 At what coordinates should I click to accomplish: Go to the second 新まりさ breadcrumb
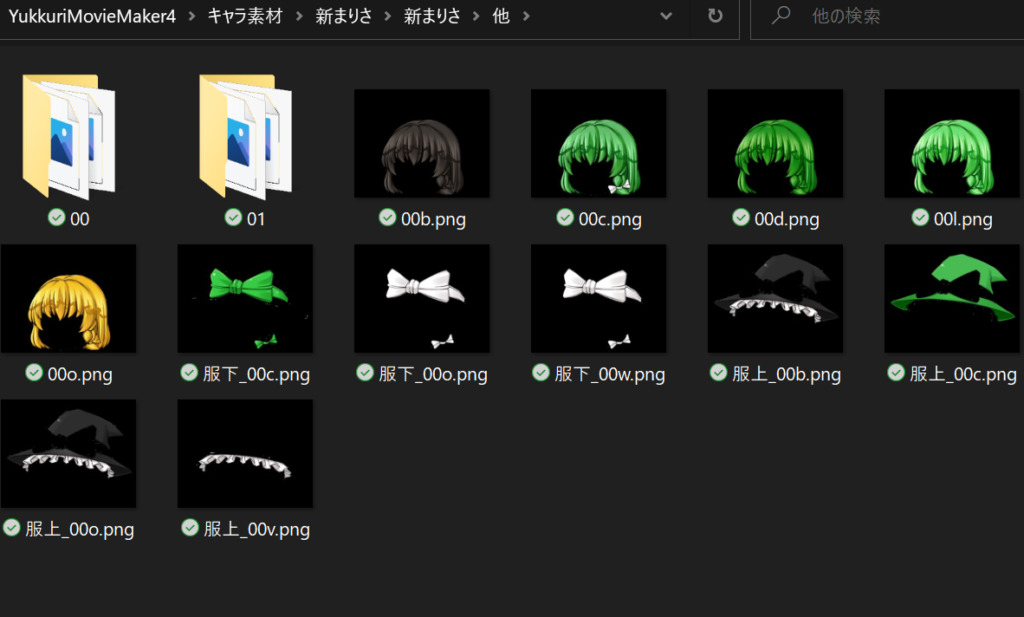pos(432,16)
